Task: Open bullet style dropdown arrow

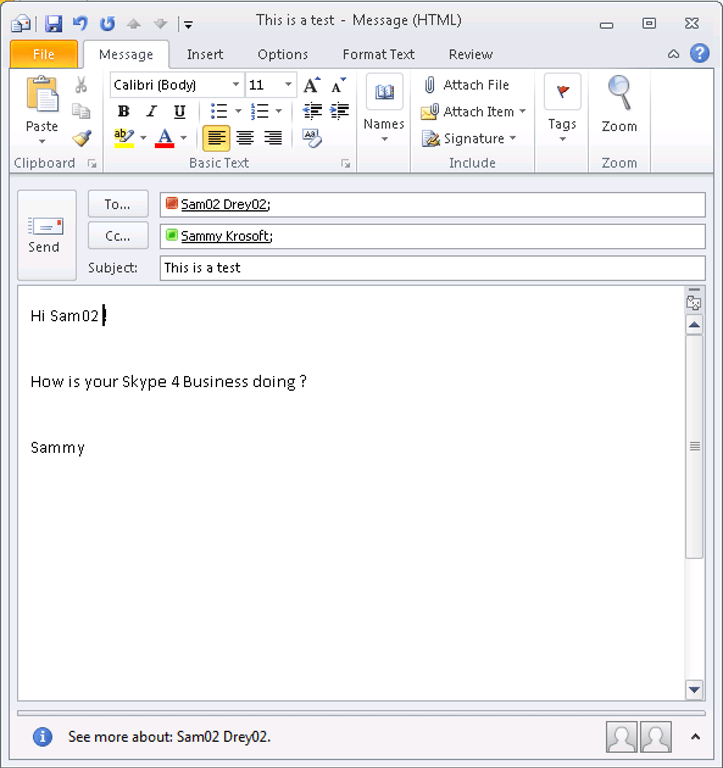Action: click(239, 112)
